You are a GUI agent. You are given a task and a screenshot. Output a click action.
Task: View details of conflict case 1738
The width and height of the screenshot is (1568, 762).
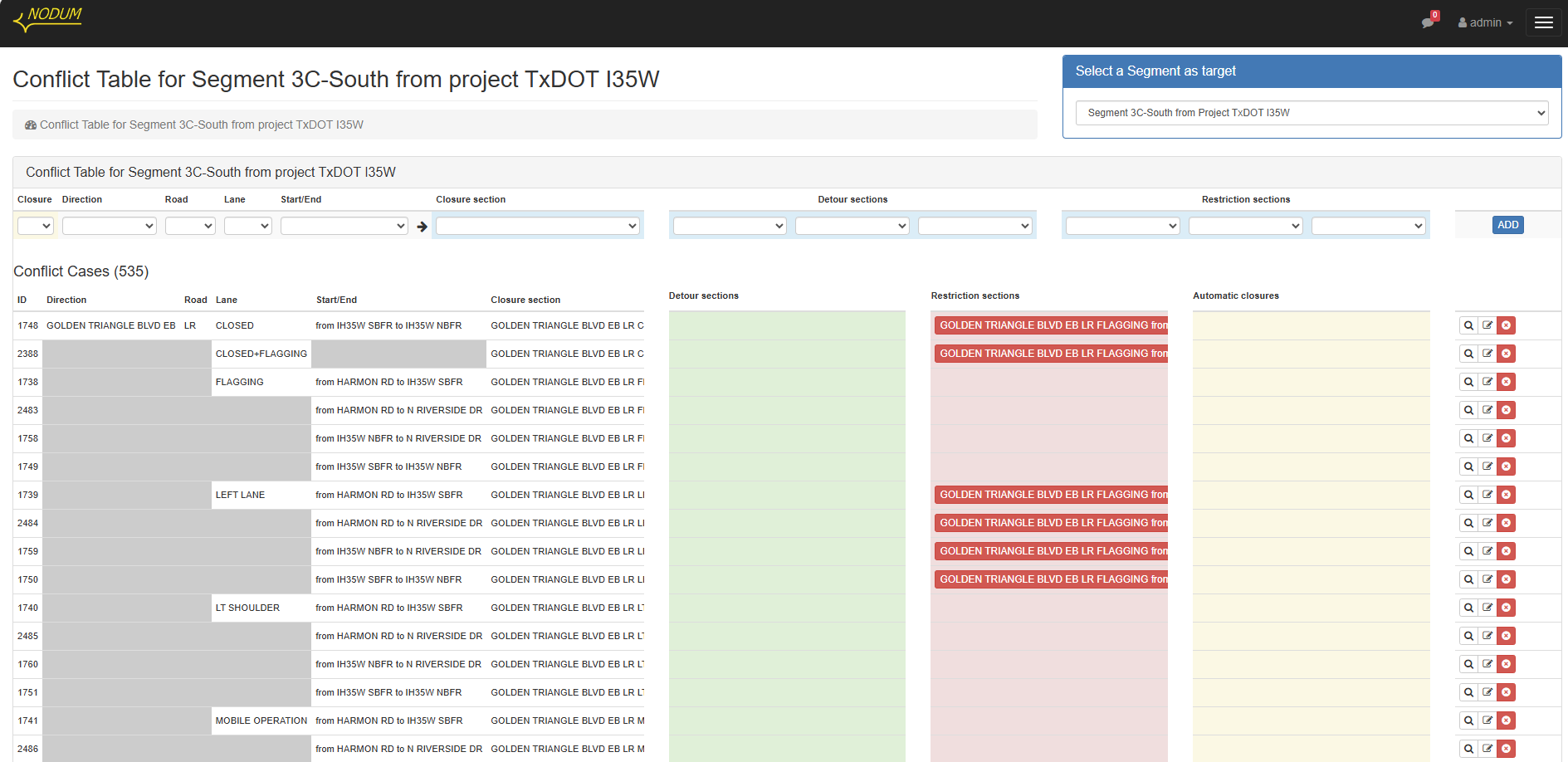1468,382
